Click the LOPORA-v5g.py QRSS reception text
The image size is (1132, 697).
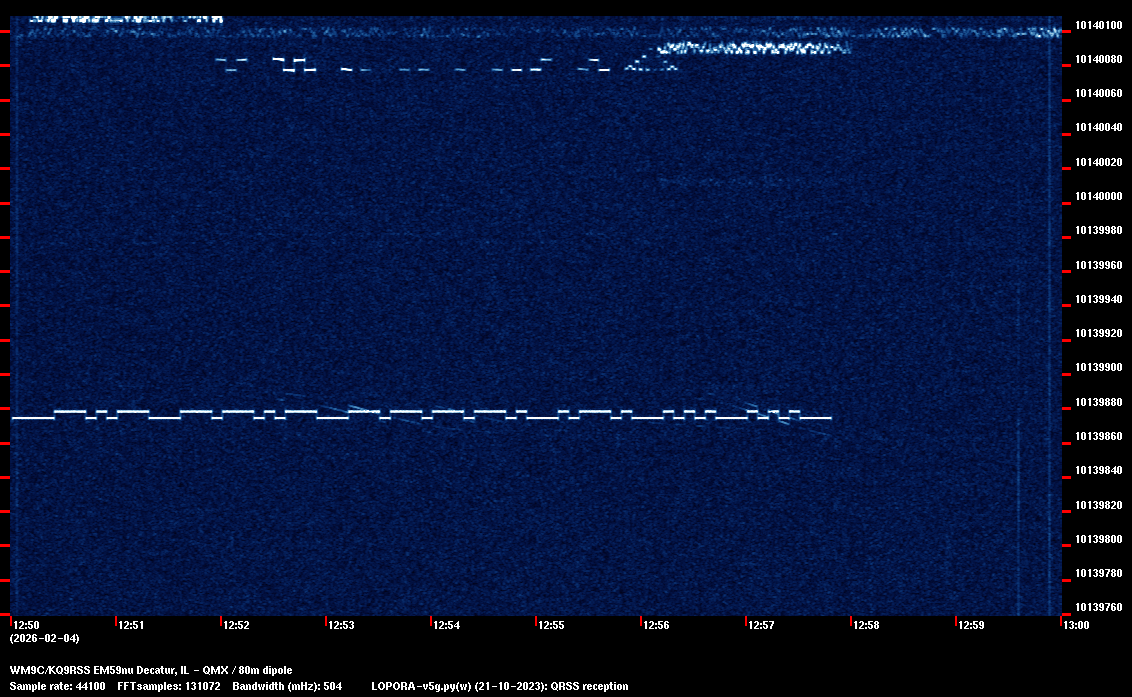(x=499, y=686)
